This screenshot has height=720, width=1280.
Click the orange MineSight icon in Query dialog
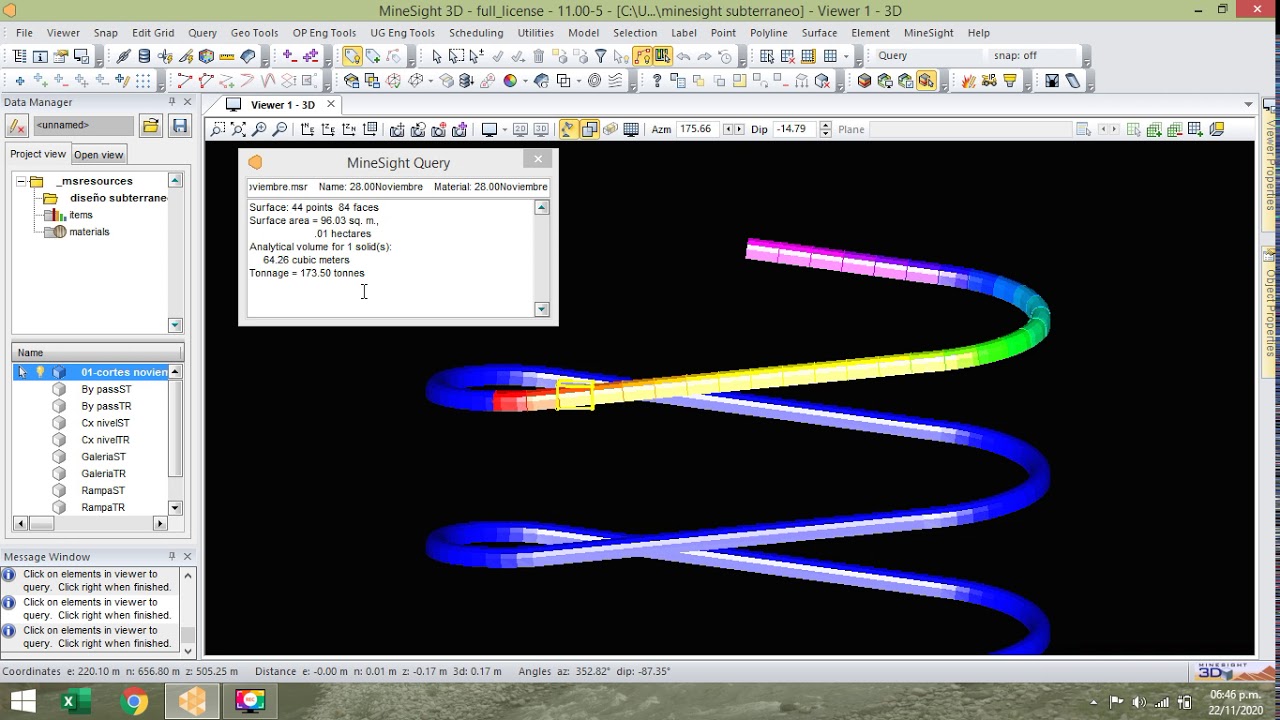tap(255, 162)
